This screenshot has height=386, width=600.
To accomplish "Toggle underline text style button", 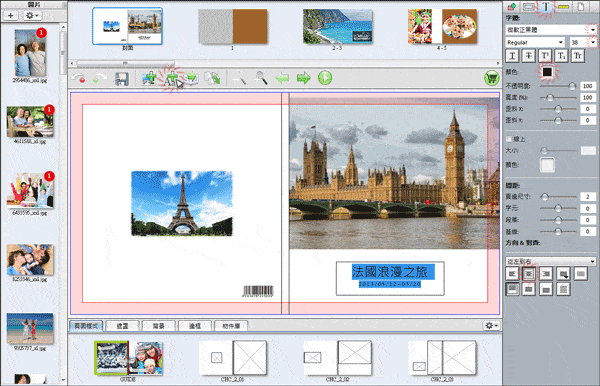I will 512,56.
